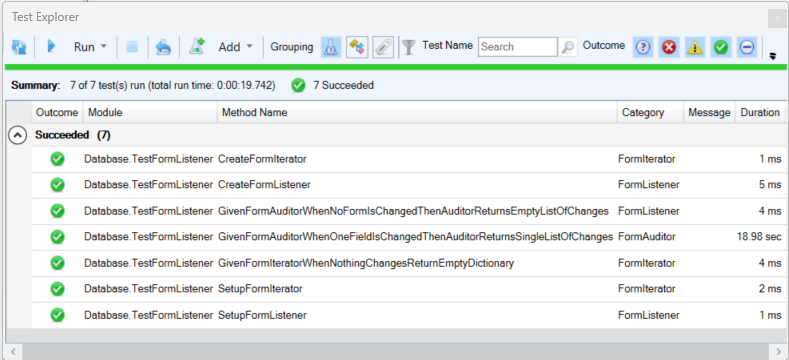Toggle succeeded outcome green check filter
Image resolution: width=789 pixels, height=360 pixels.
721,47
